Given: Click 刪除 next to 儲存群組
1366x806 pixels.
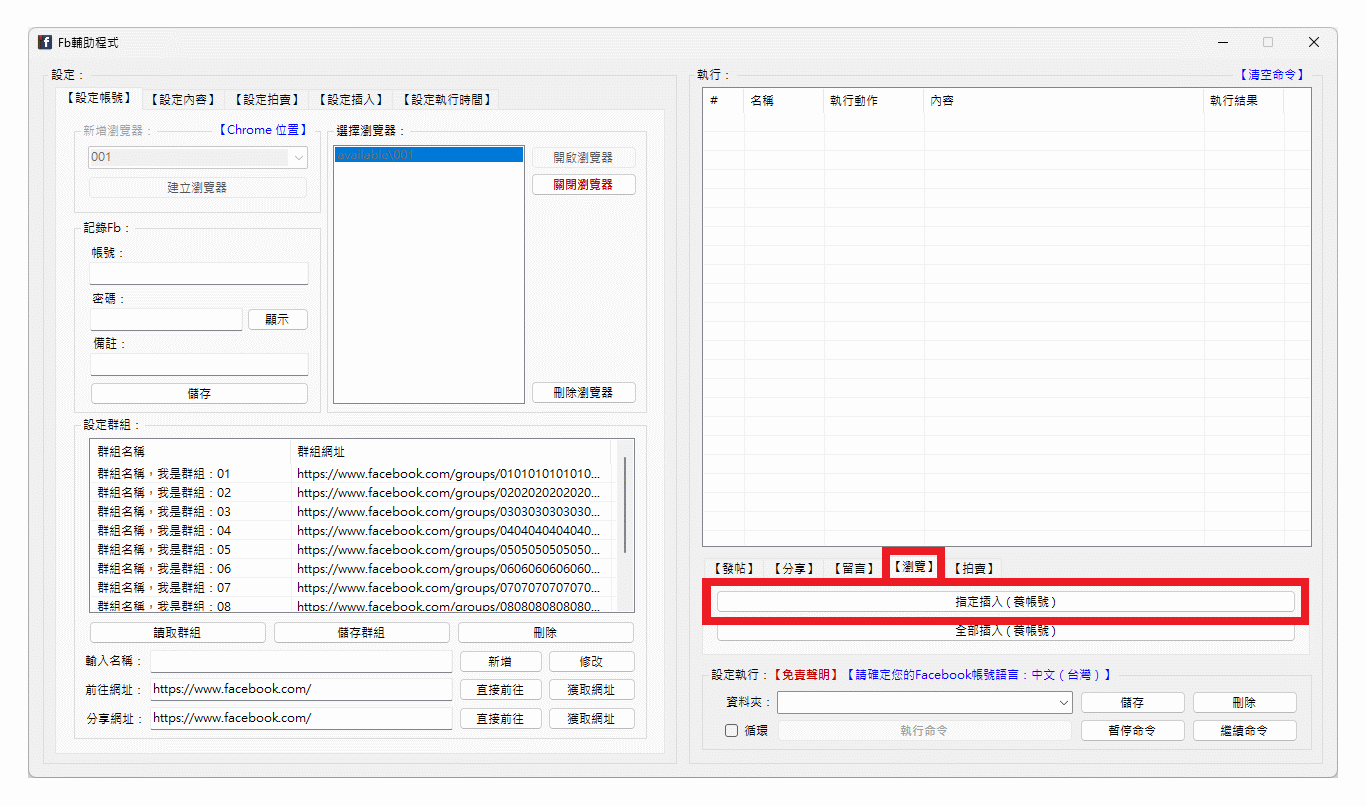Looking at the screenshot, I should tap(546, 633).
